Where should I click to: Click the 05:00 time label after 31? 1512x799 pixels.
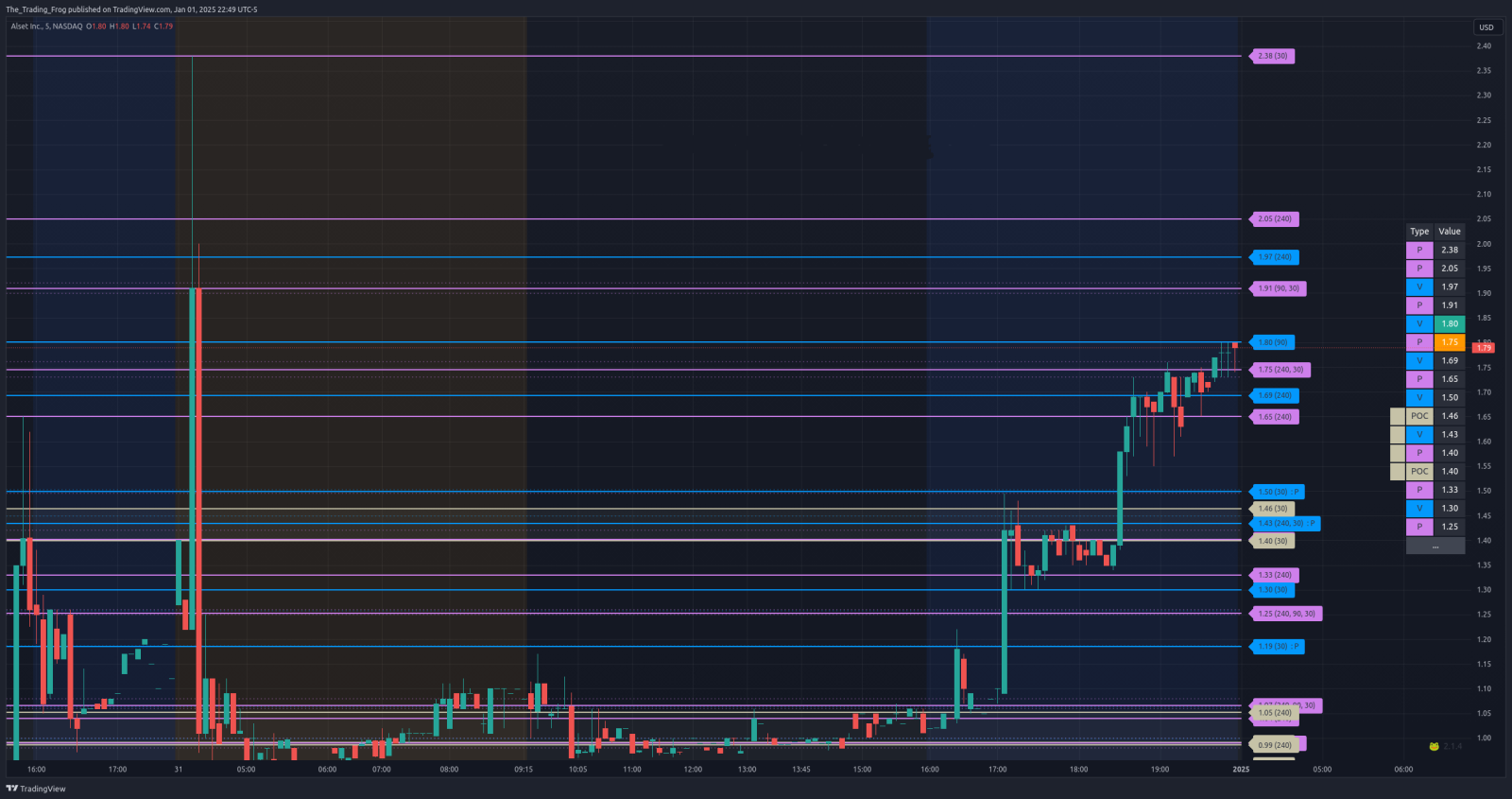pos(246,770)
